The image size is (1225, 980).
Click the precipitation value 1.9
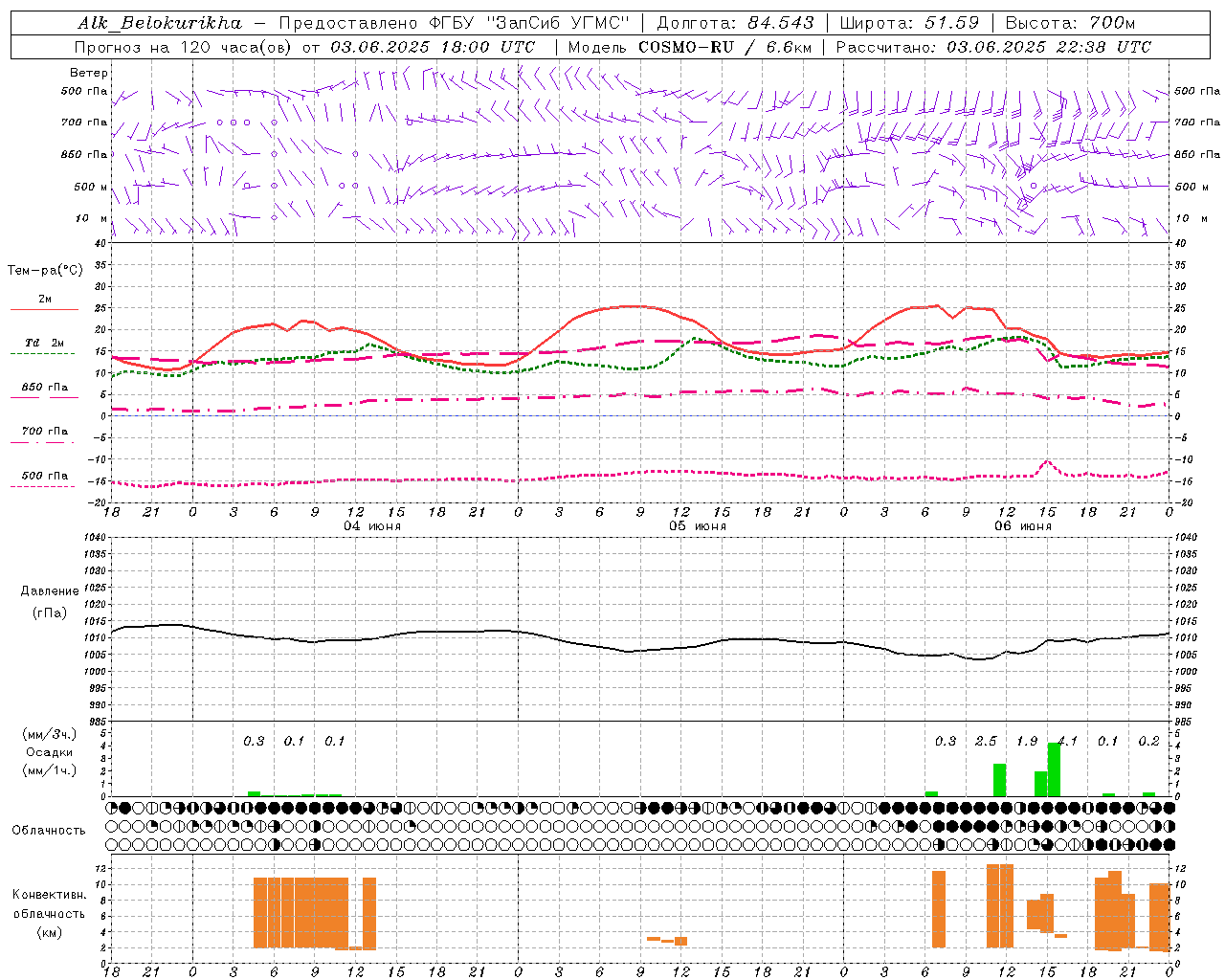point(1027,742)
